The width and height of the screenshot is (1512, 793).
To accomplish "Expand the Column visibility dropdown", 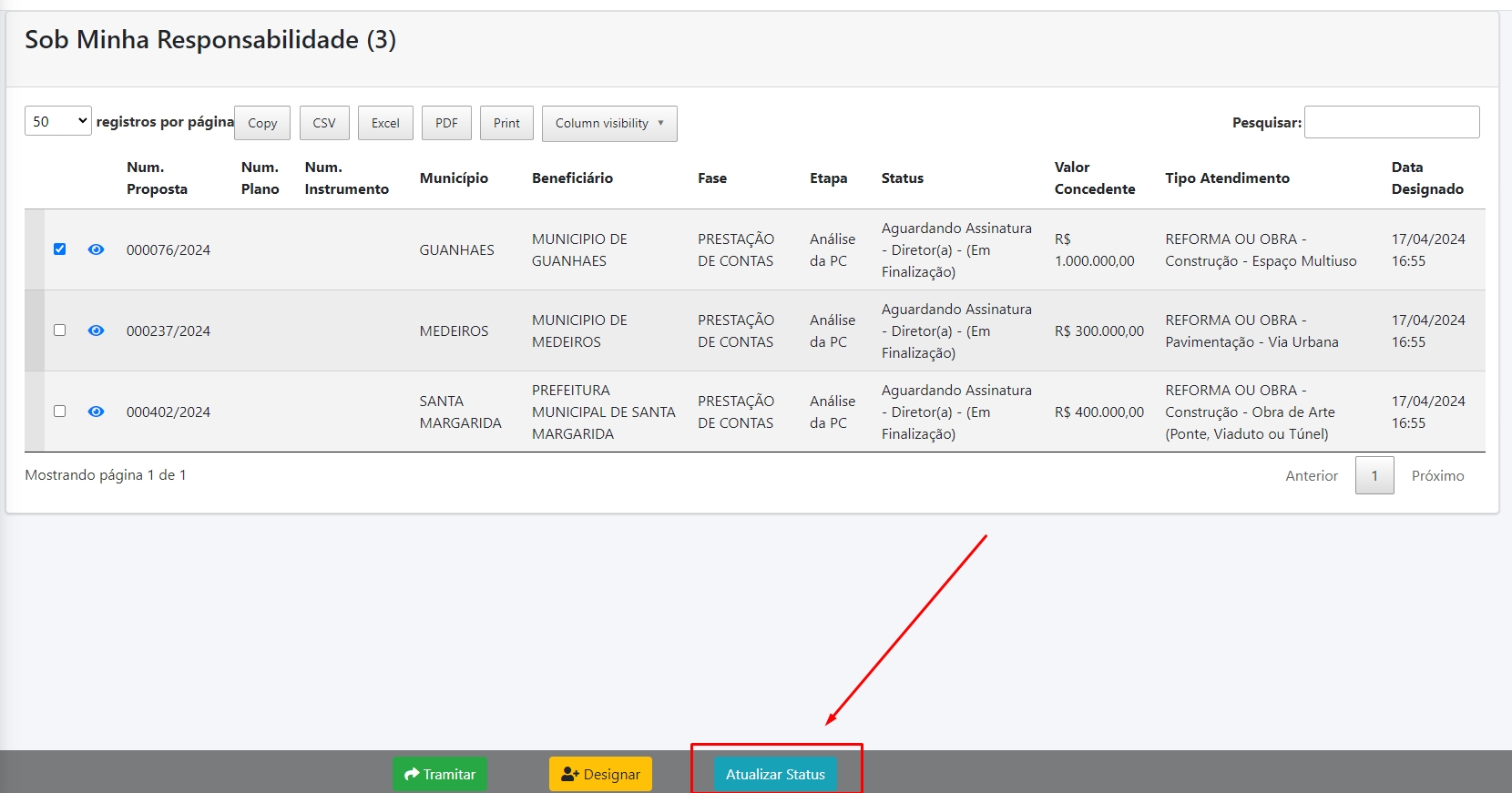I will [x=608, y=123].
